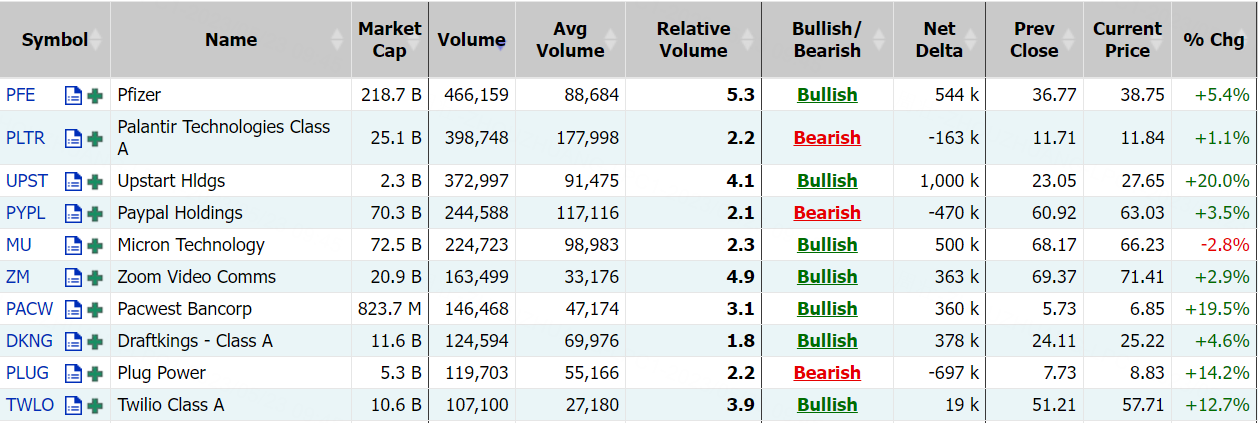Sort by Bullish/Bearish column header
Screen dimensions: 1258x423
click(827, 40)
